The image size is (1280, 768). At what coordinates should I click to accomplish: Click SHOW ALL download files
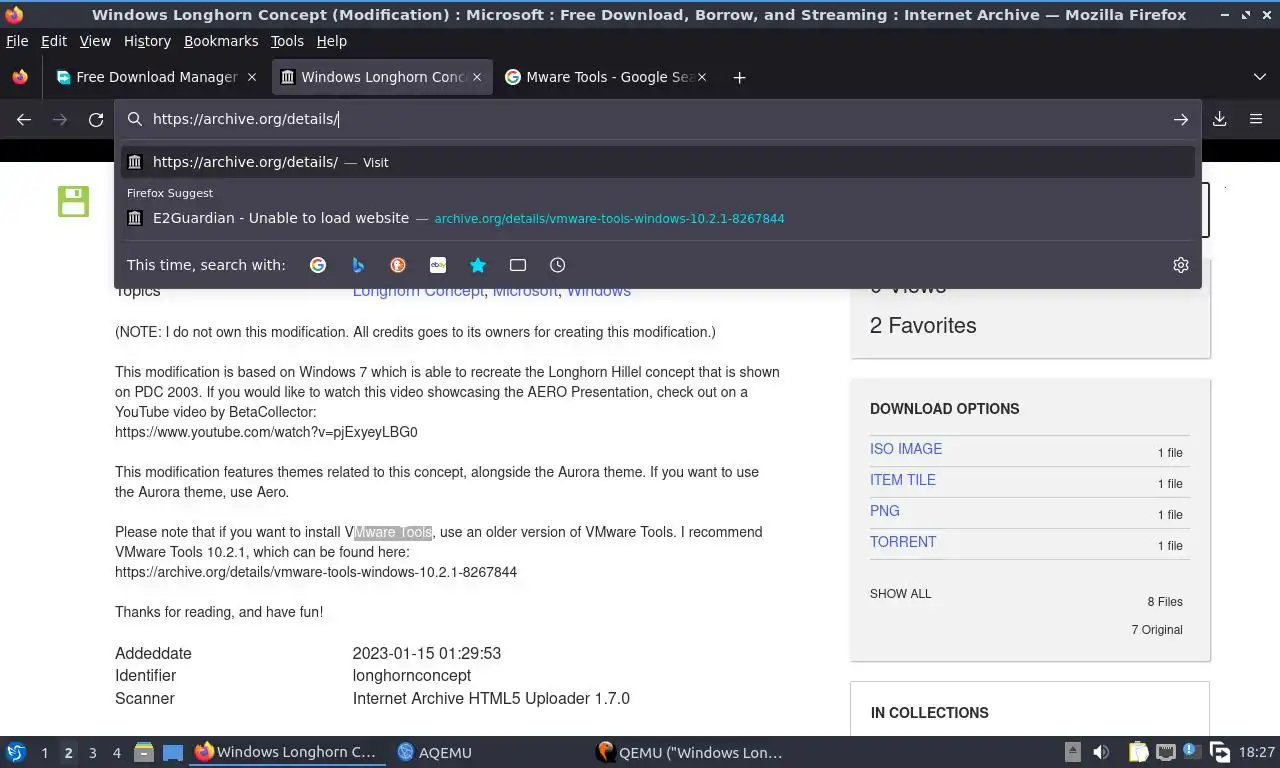(x=900, y=594)
